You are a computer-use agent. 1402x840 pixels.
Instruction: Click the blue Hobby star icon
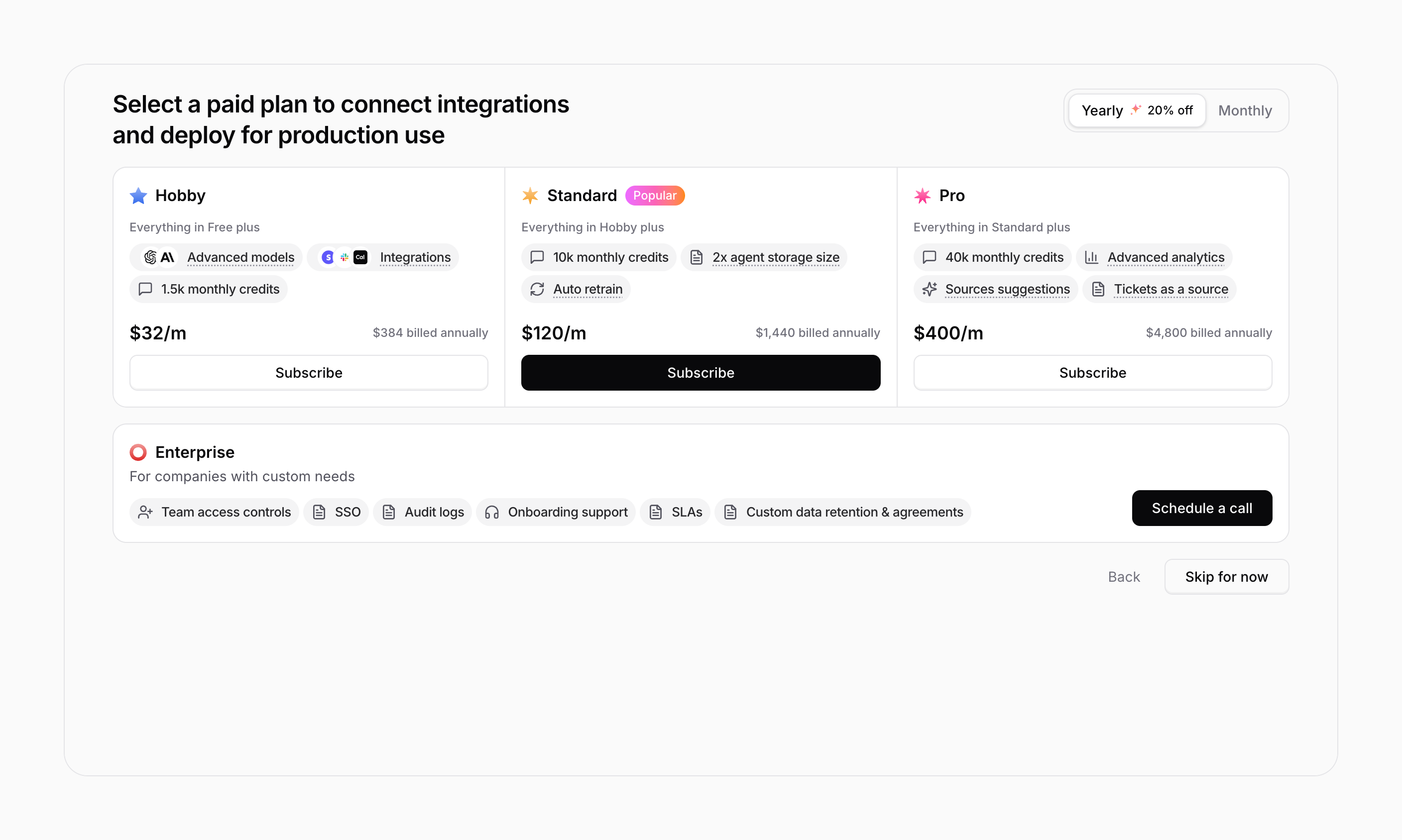point(138,196)
